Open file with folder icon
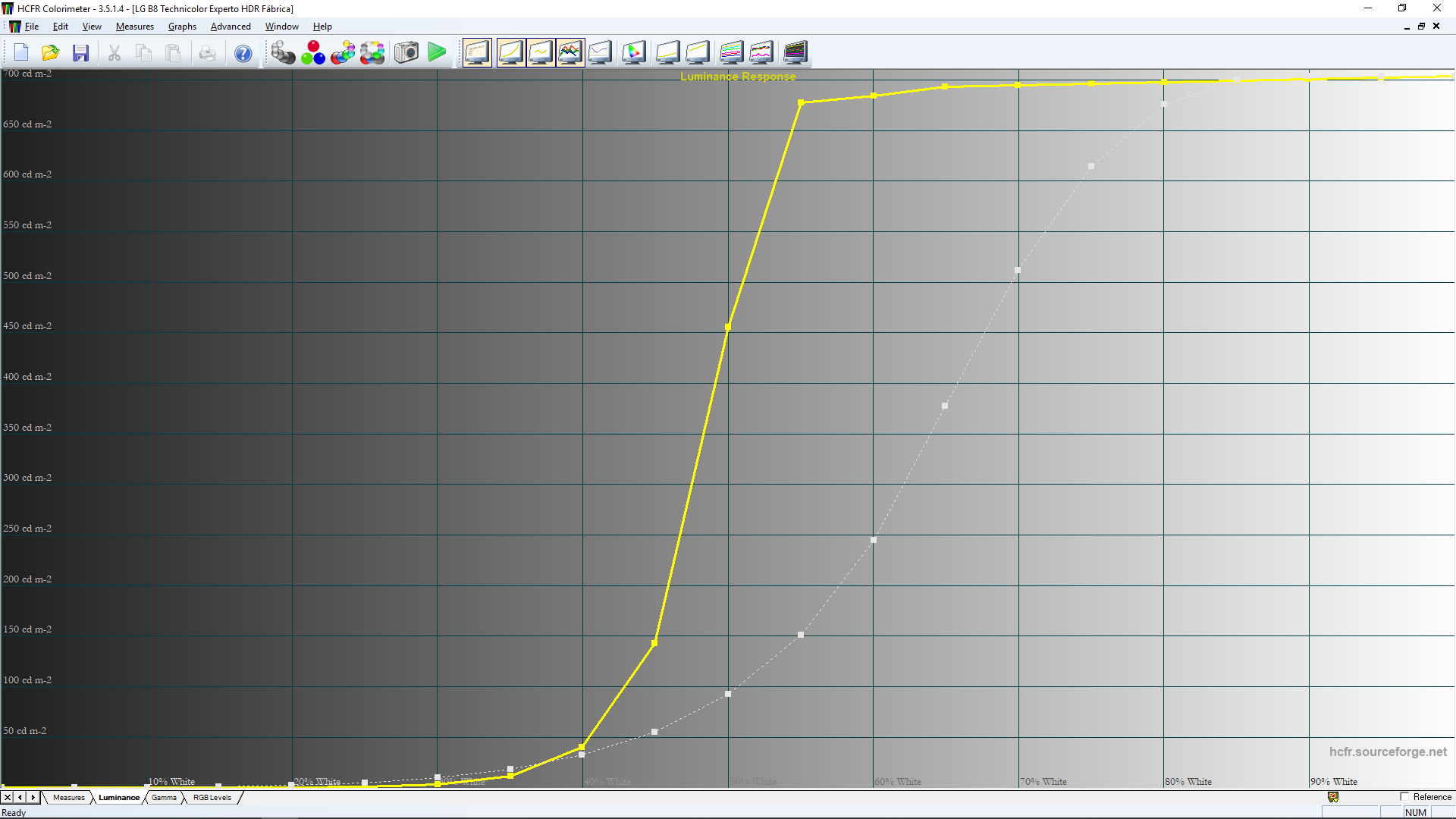1456x819 pixels. coord(51,53)
